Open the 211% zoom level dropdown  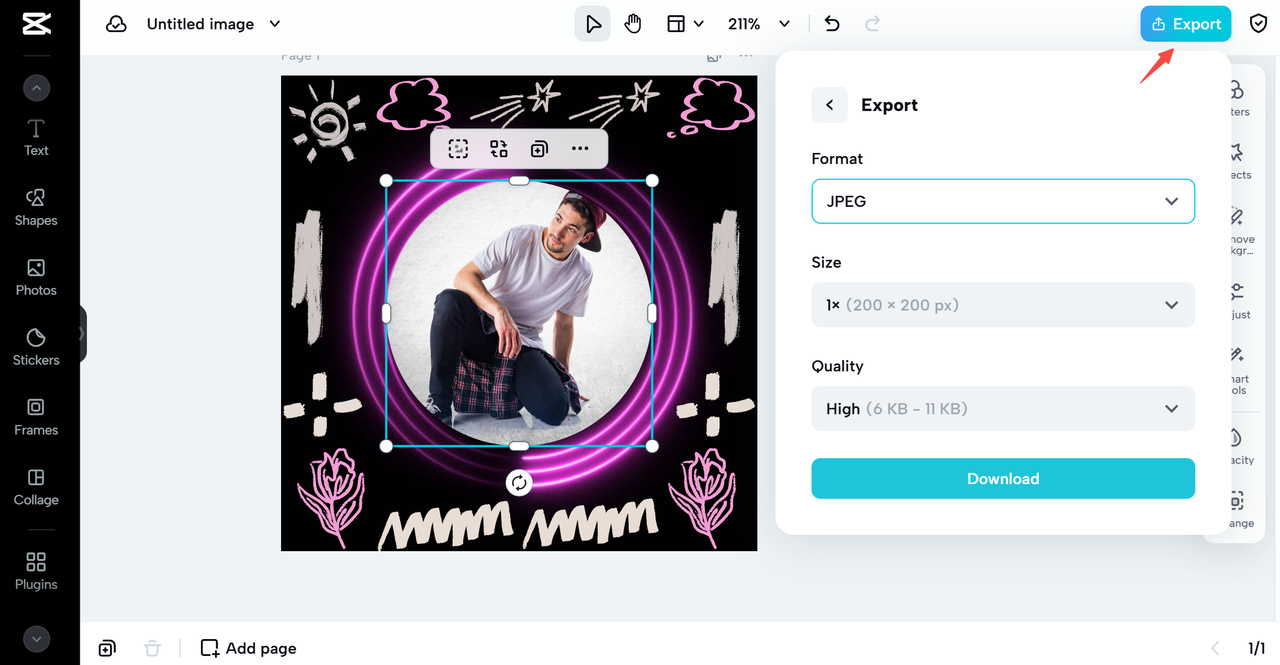point(759,24)
